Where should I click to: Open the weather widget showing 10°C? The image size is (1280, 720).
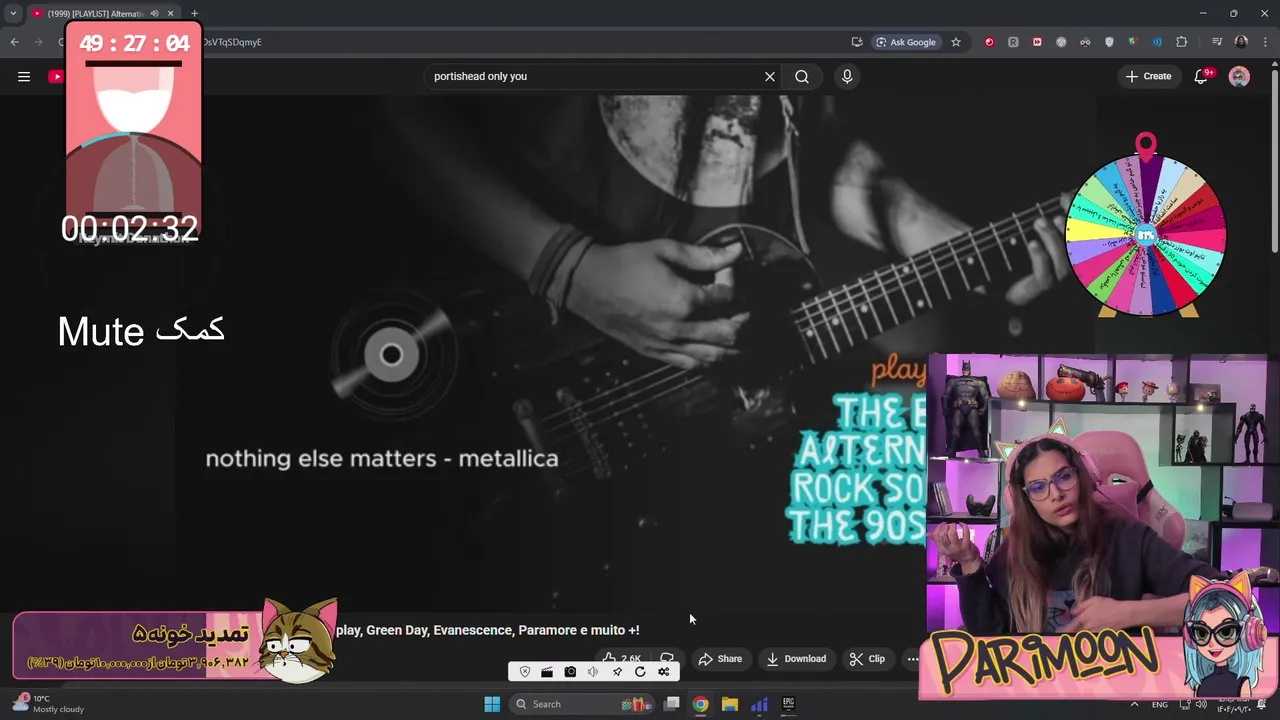[x=48, y=704]
